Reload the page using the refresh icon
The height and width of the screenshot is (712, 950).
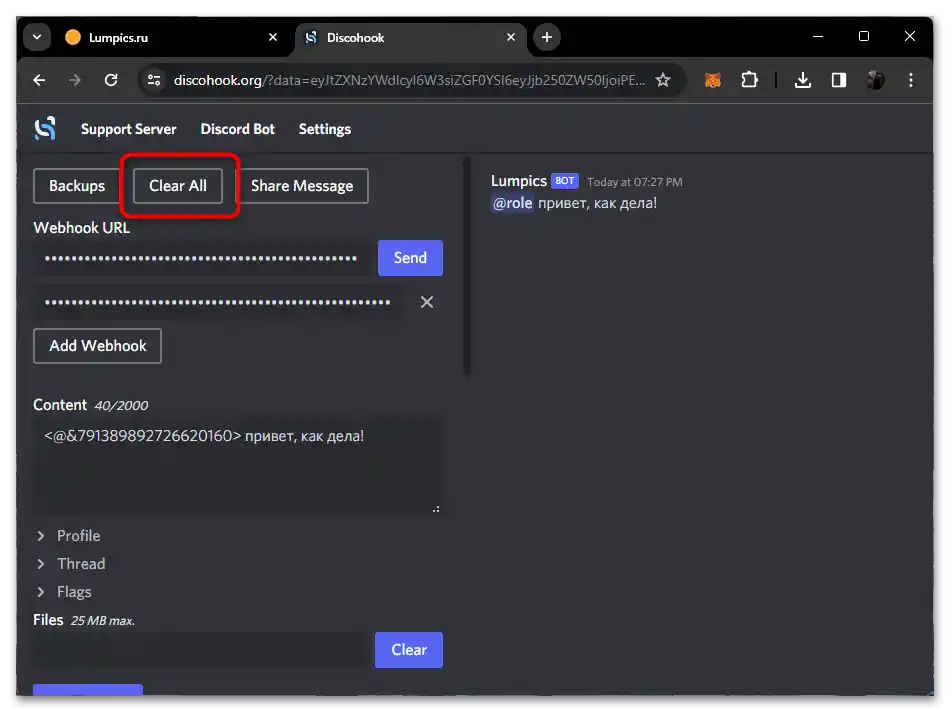[x=111, y=80]
